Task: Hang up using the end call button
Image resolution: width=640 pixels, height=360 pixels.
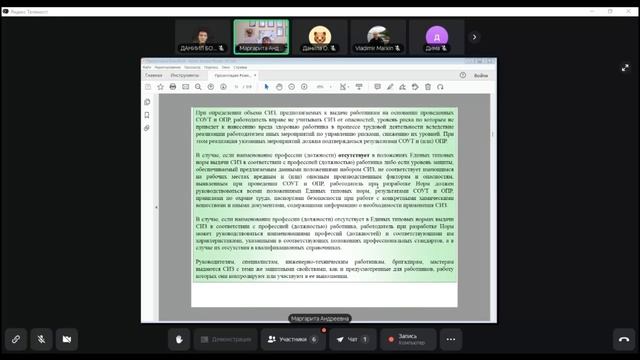Action: pyautogui.click(x=624, y=339)
